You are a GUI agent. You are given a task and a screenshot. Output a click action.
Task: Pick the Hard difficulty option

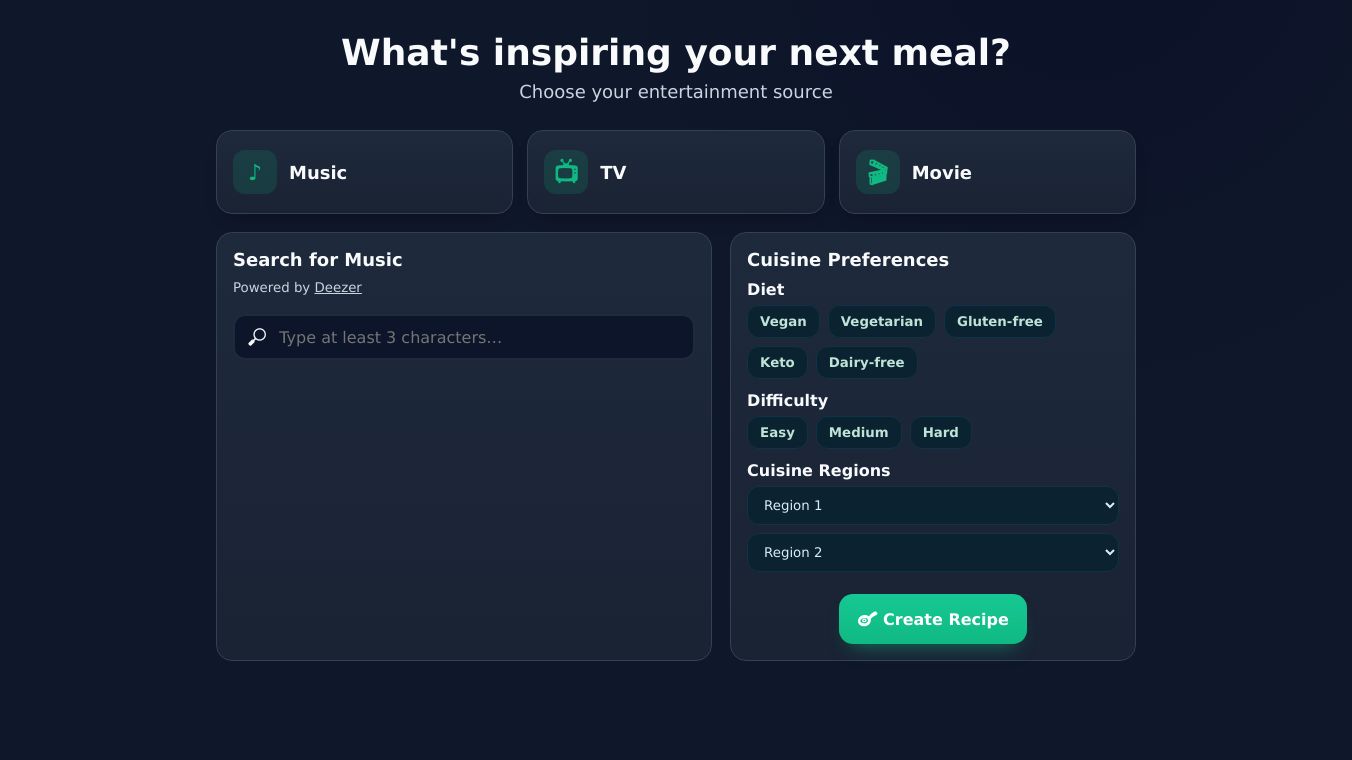pyautogui.click(x=940, y=432)
